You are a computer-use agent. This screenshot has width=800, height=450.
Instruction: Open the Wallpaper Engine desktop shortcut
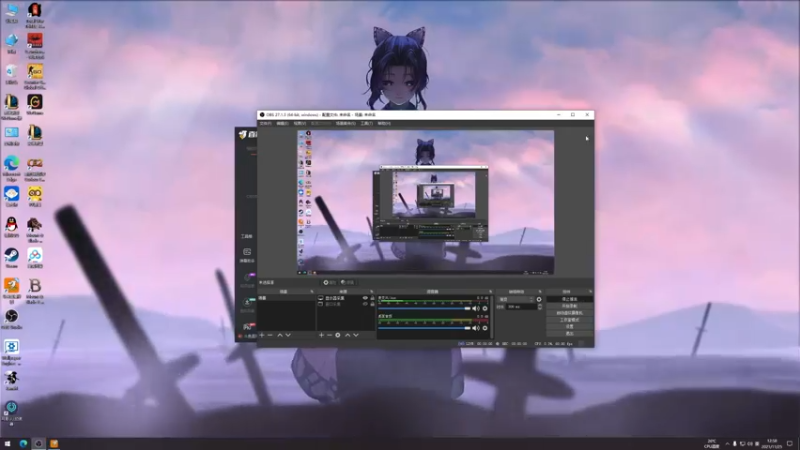pyautogui.click(x=11, y=353)
